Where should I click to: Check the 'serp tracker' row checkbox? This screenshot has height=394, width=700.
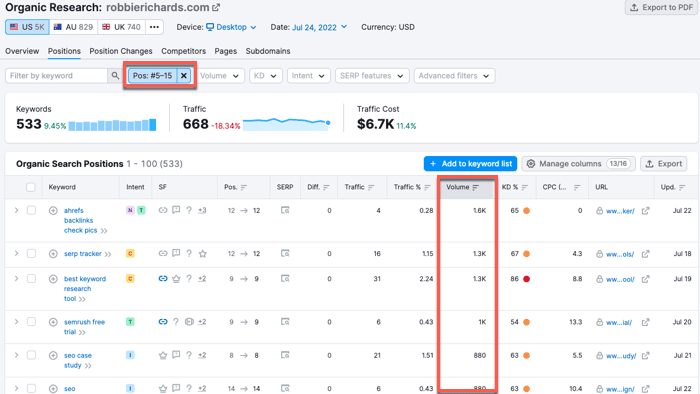pyautogui.click(x=31, y=253)
